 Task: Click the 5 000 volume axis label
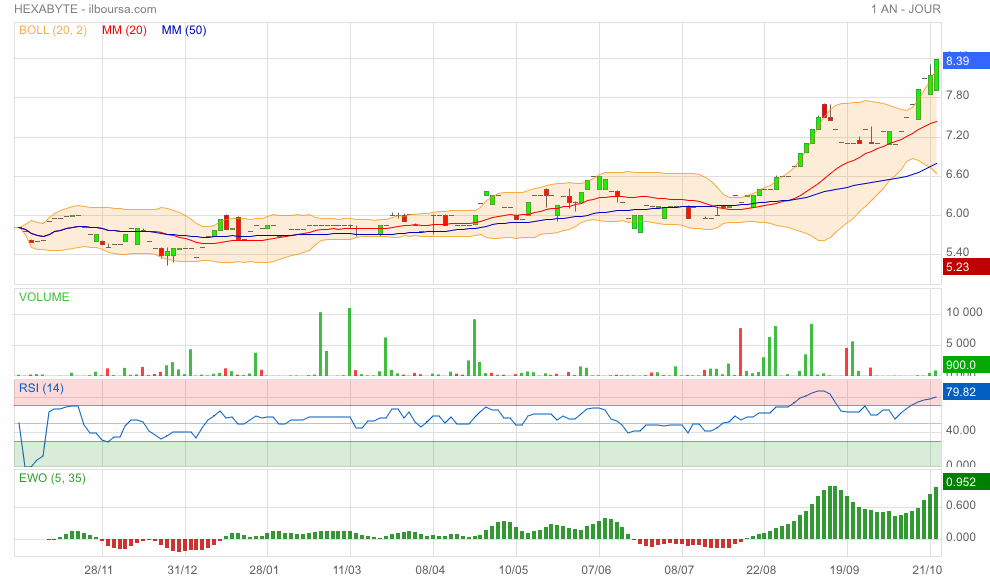click(x=961, y=343)
